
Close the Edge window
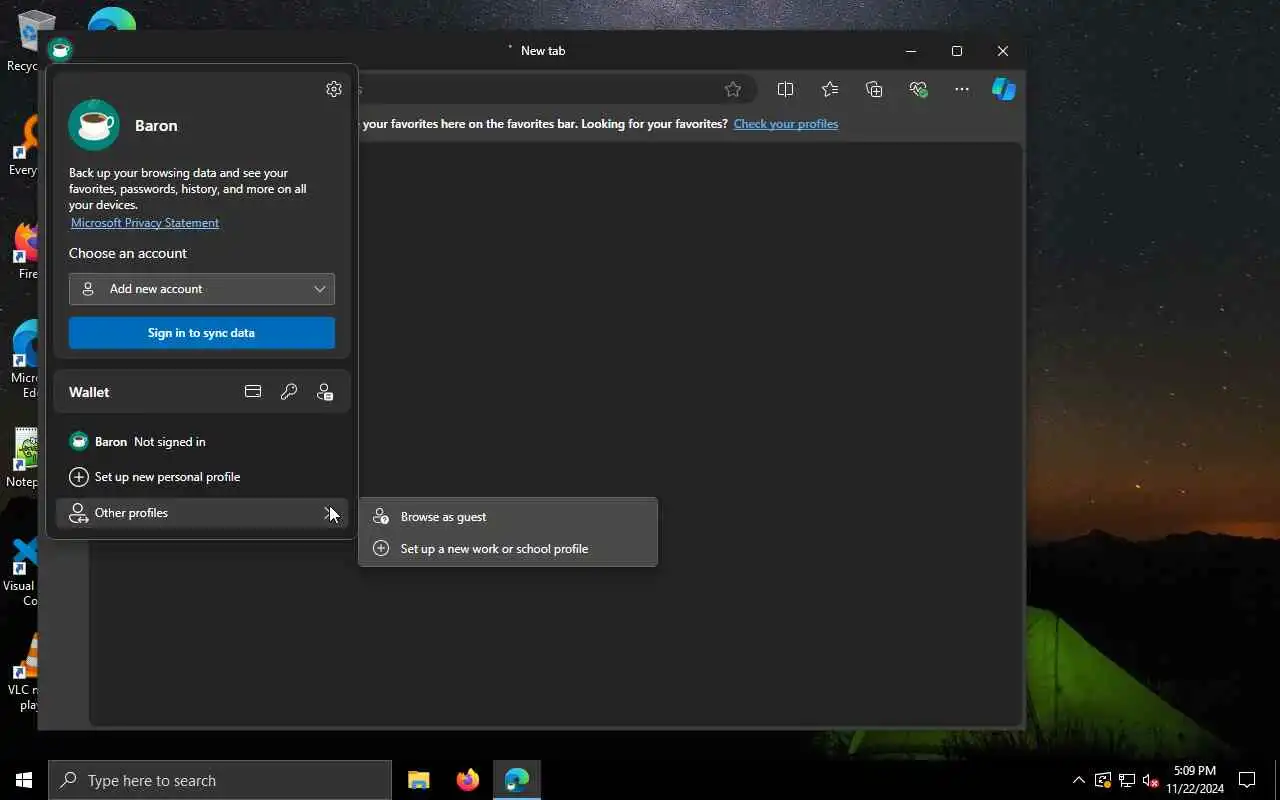click(x=1003, y=51)
